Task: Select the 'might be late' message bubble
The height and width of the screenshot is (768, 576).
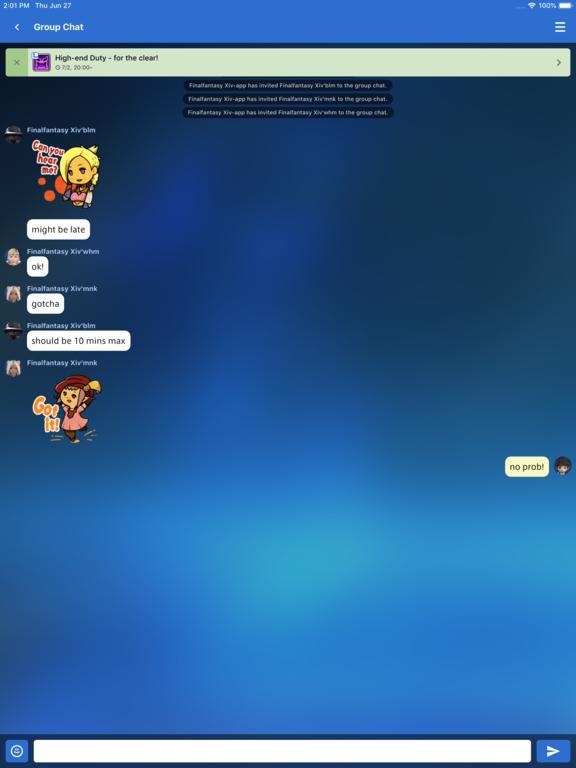Action: pyautogui.click(x=58, y=229)
